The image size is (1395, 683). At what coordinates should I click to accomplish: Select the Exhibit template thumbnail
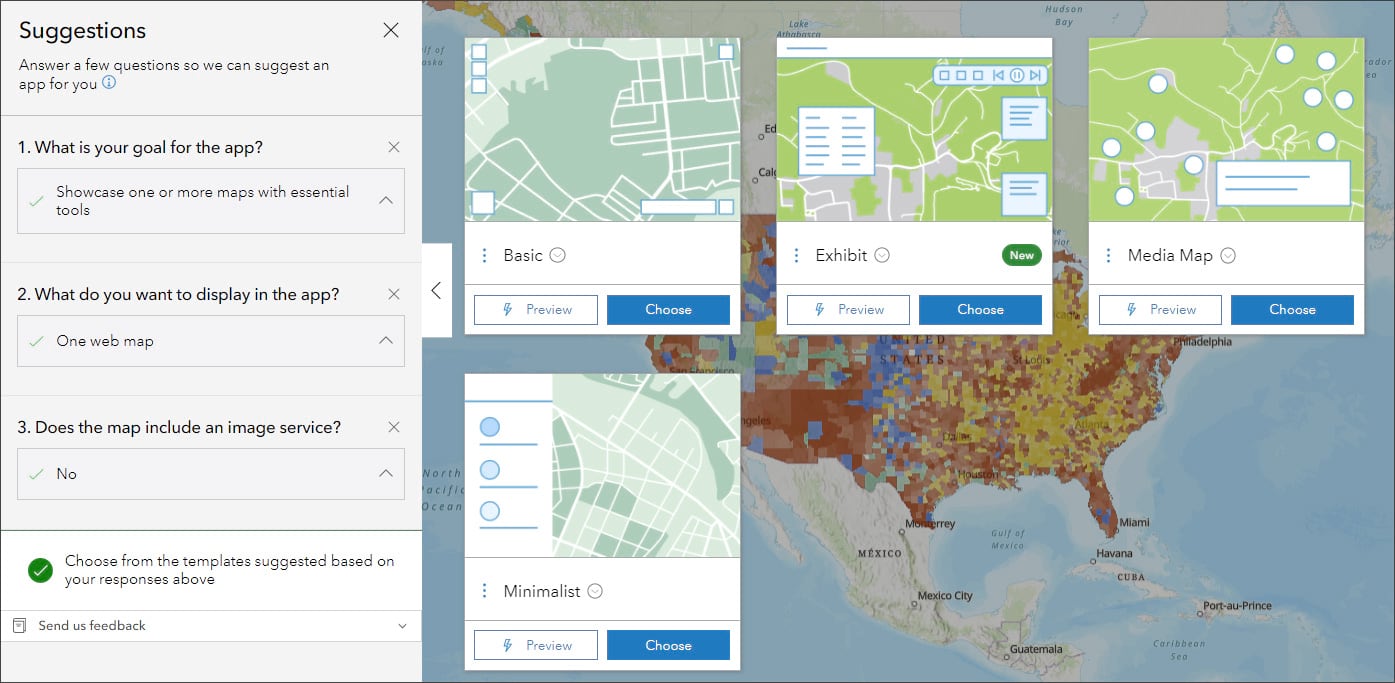tap(914, 130)
